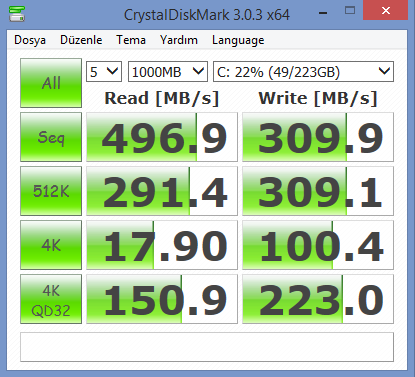
Task: Click the empty comment field at bottom
Action: (x=207, y=347)
